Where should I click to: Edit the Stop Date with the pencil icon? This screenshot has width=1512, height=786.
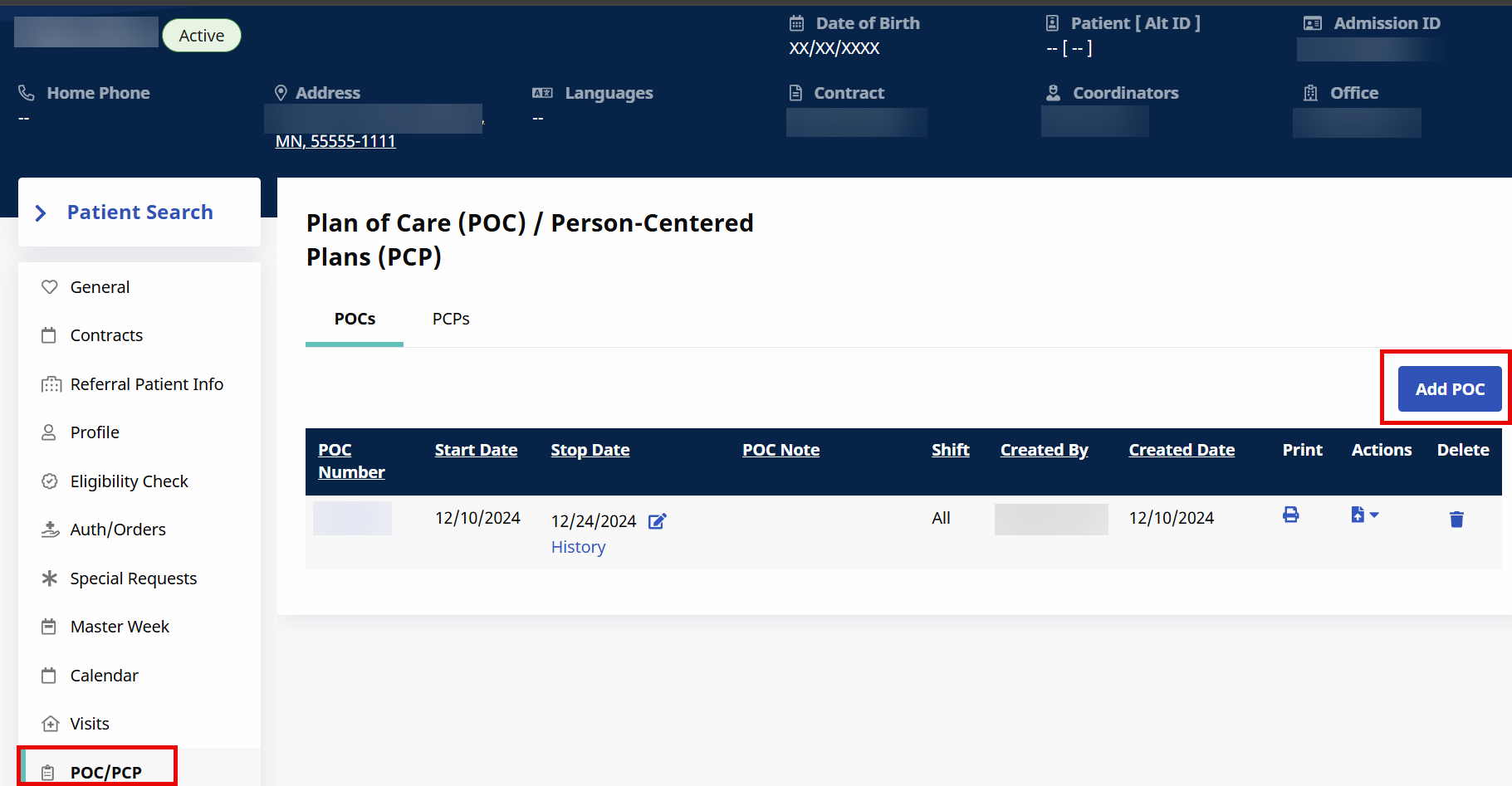click(658, 521)
